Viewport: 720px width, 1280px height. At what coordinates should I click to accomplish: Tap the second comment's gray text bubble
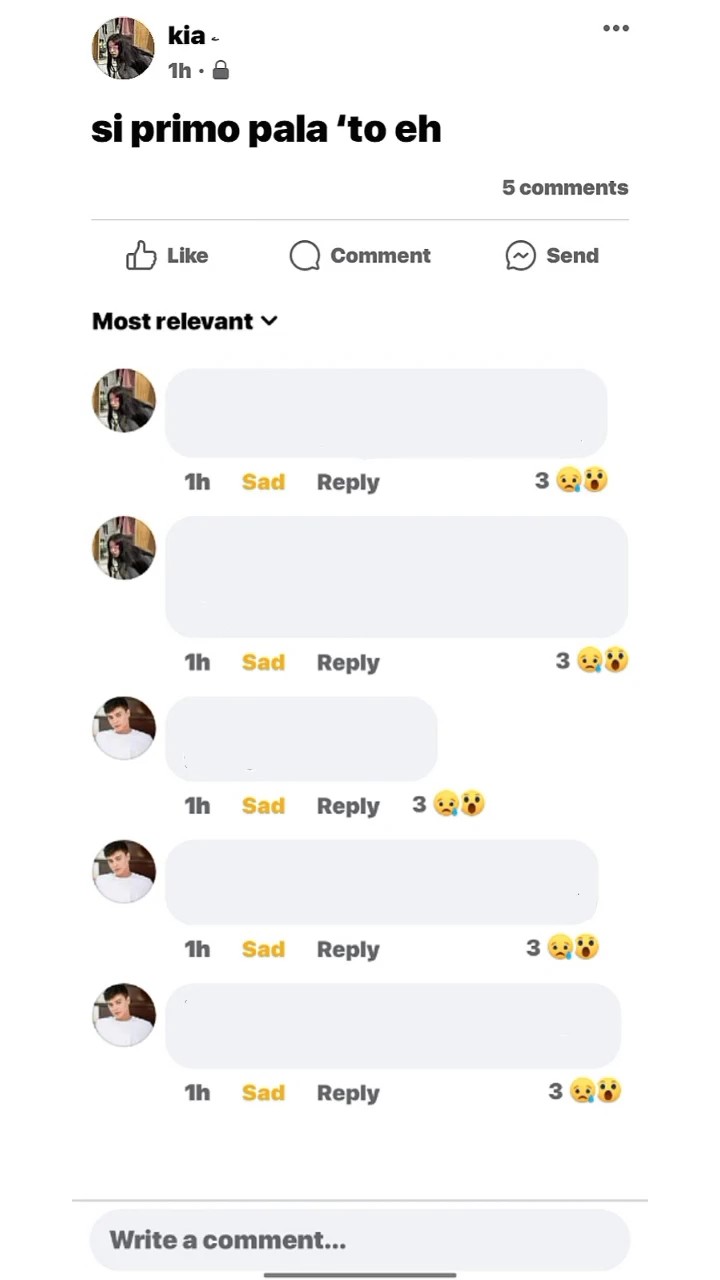(396, 577)
